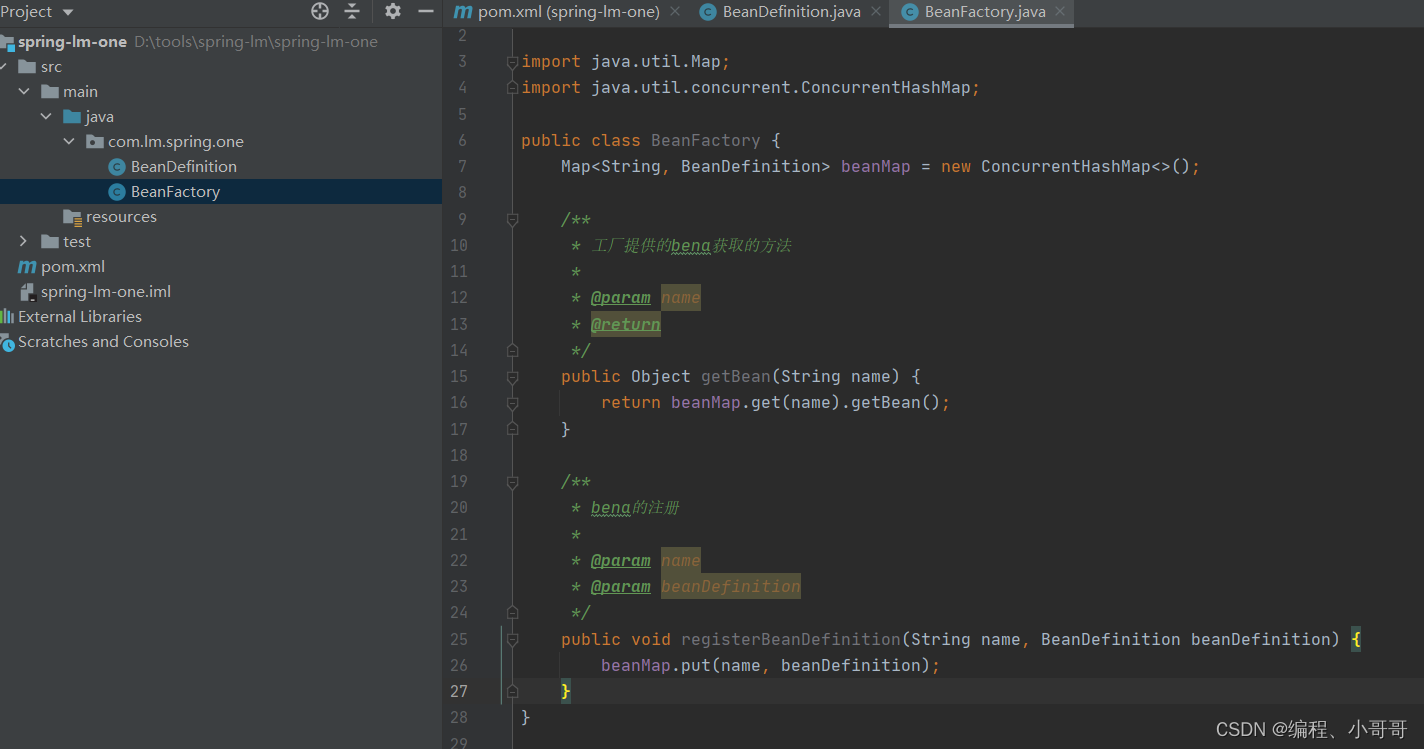Screen dimensions: 1424x749
Task: Click the main folder in tree
Action: pyautogui.click(x=80, y=91)
